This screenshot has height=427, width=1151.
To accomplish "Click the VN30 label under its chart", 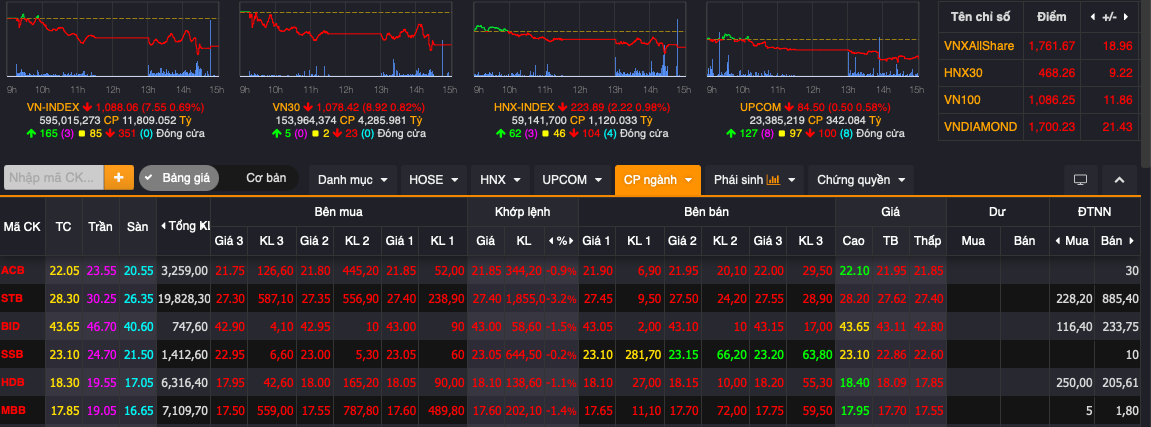I will 287,107.
